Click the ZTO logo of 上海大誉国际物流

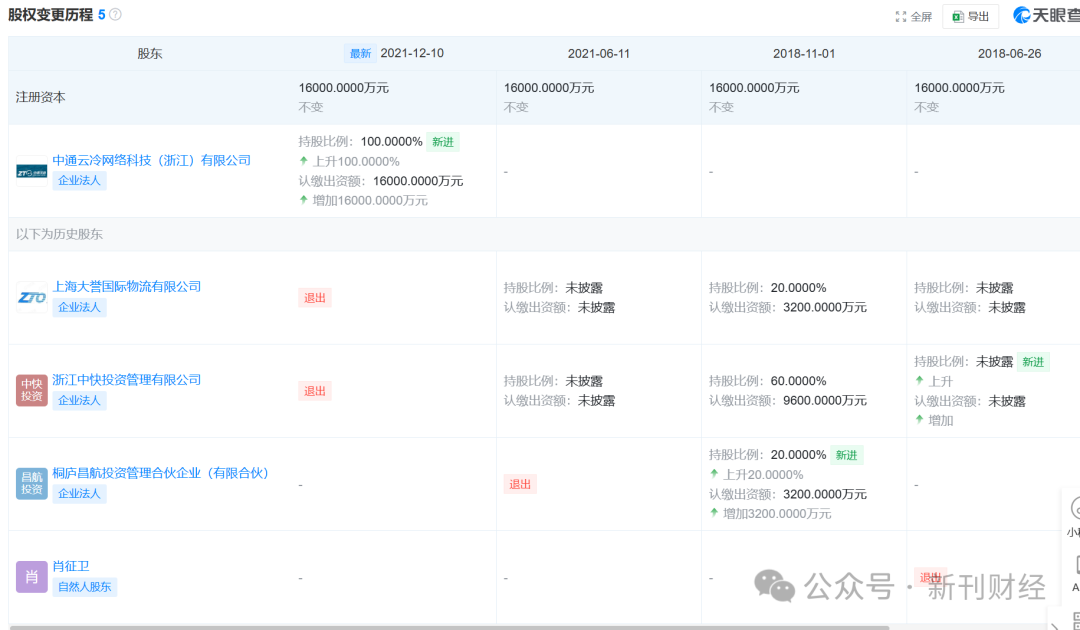[32, 297]
